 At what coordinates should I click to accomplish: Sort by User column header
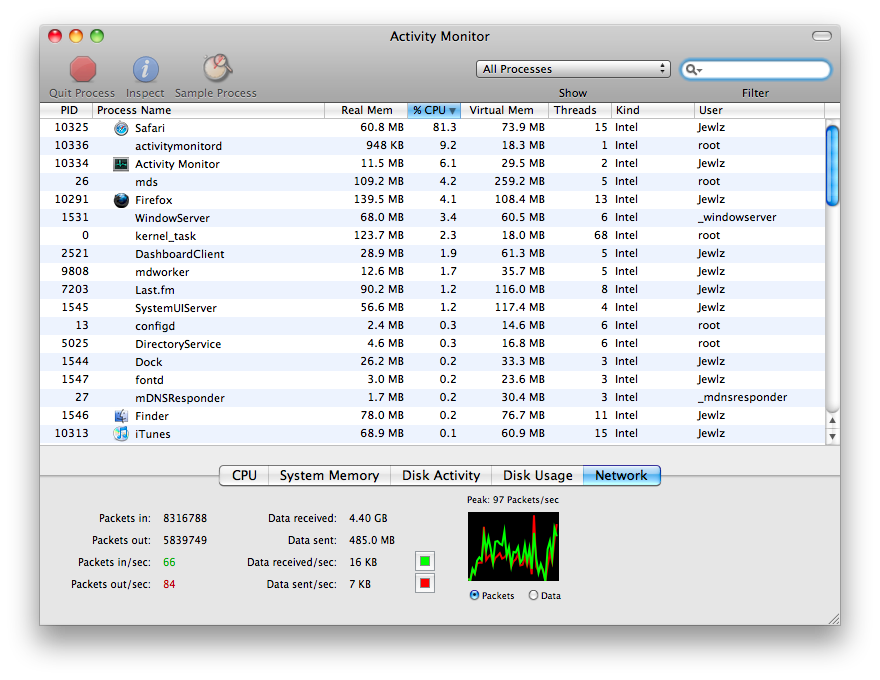[759, 110]
